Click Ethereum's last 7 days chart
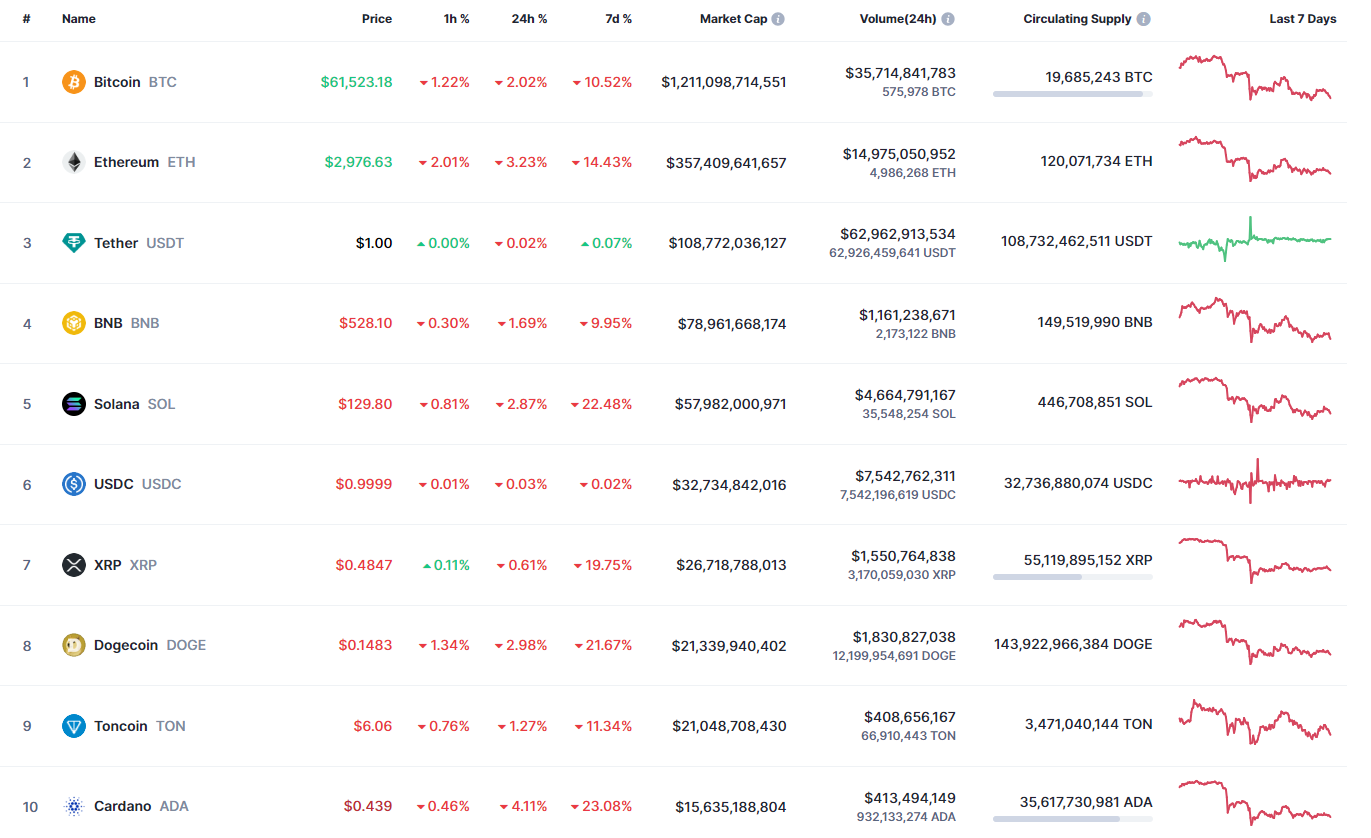This screenshot has height=838, width=1371. (x=1255, y=160)
